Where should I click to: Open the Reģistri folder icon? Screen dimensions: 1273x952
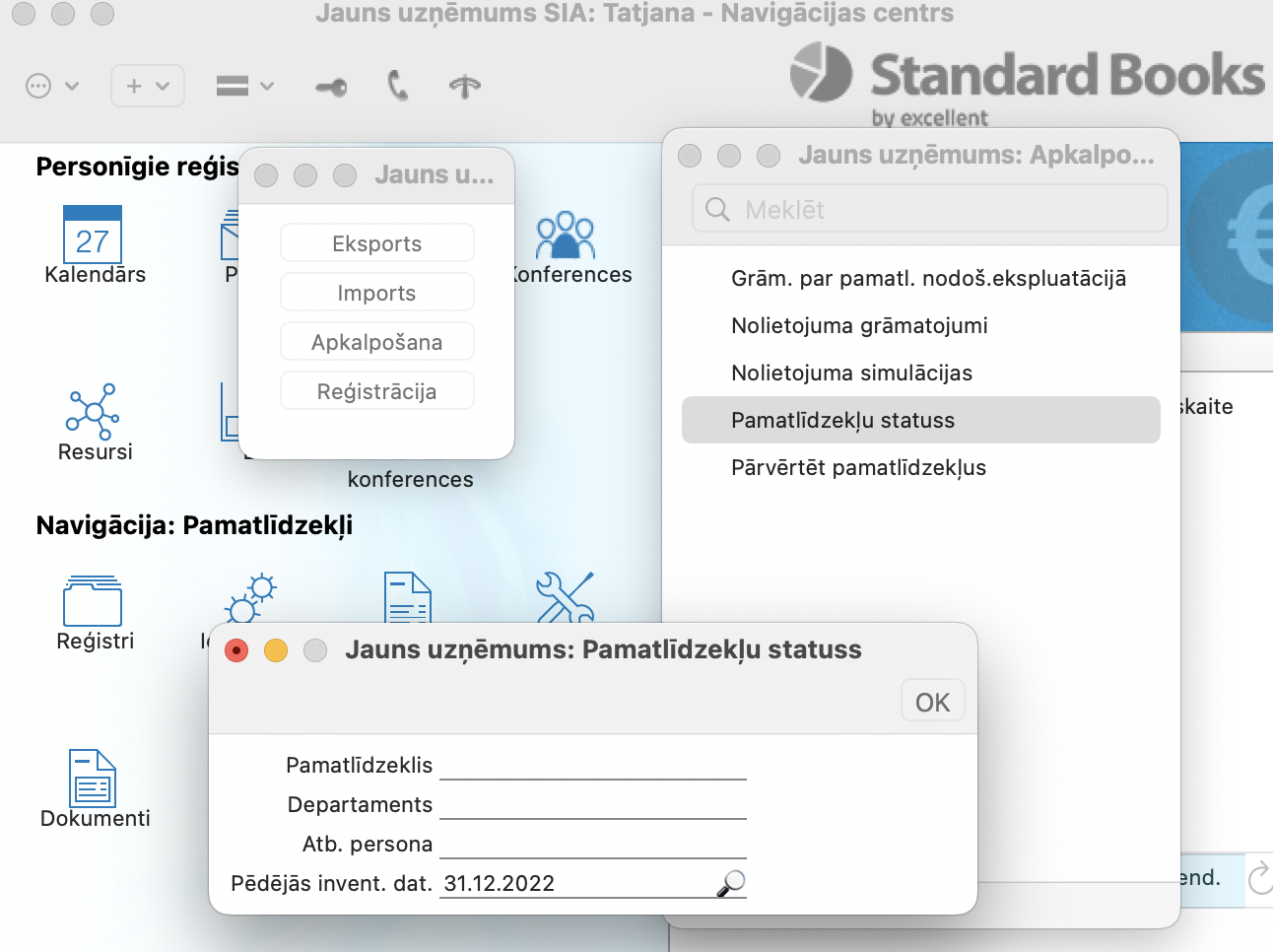click(x=93, y=601)
